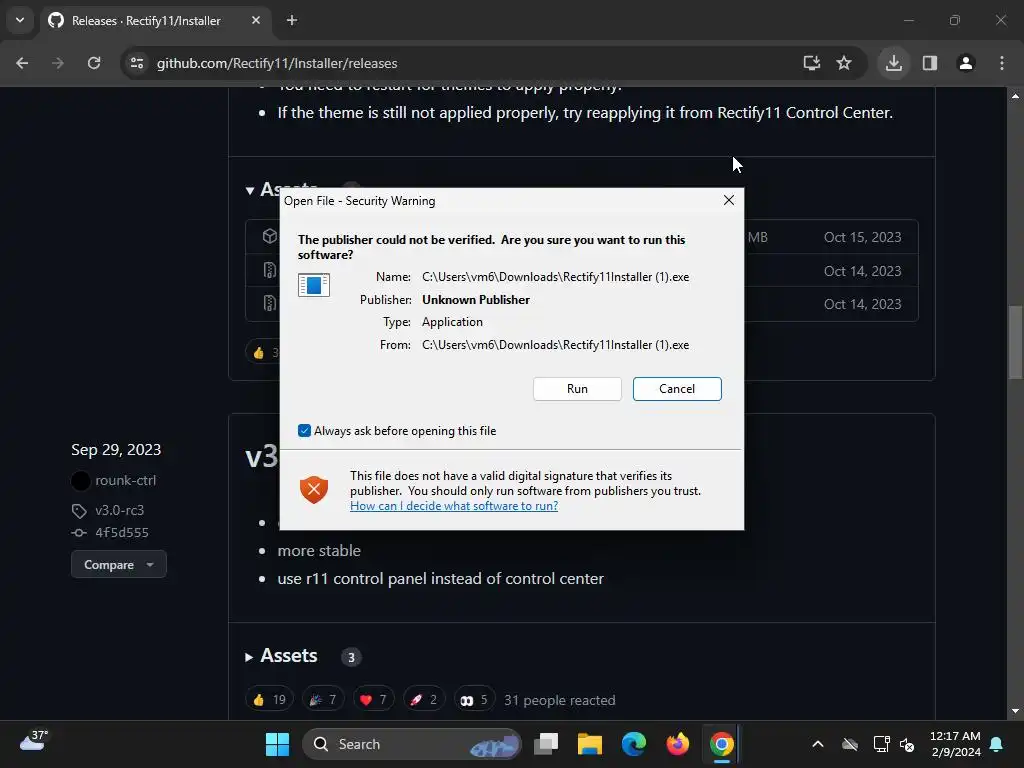
Task: Click the muted volume tray icon
Action: 906,744
